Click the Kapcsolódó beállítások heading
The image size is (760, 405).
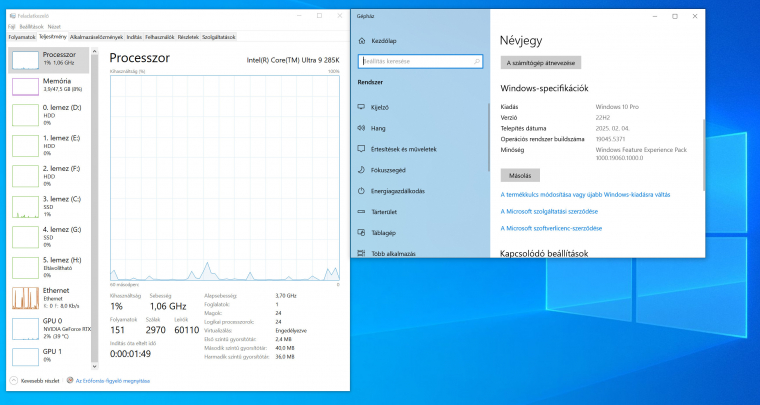click(x=544, y=253)
